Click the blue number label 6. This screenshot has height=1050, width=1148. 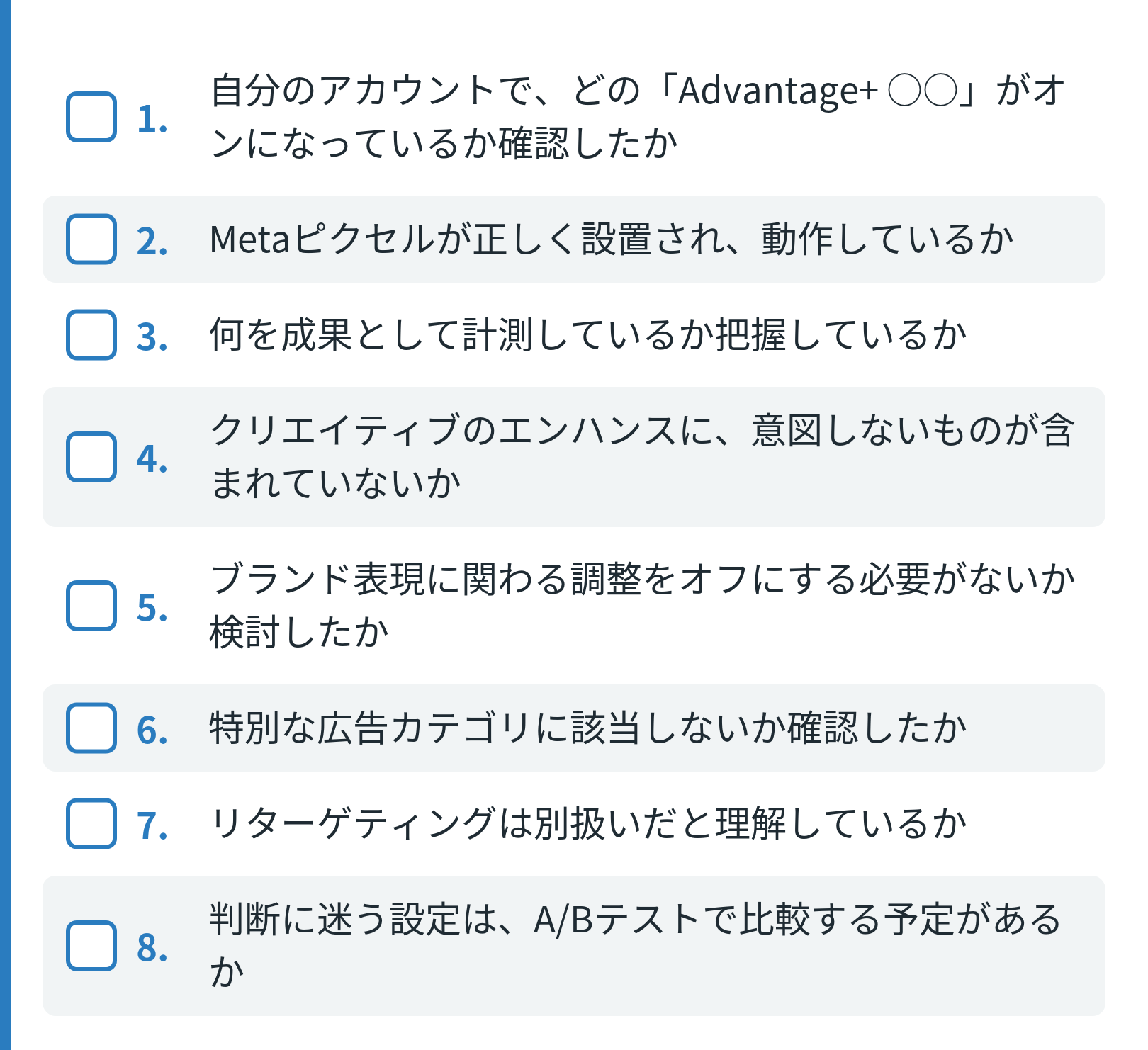[152, 730]
